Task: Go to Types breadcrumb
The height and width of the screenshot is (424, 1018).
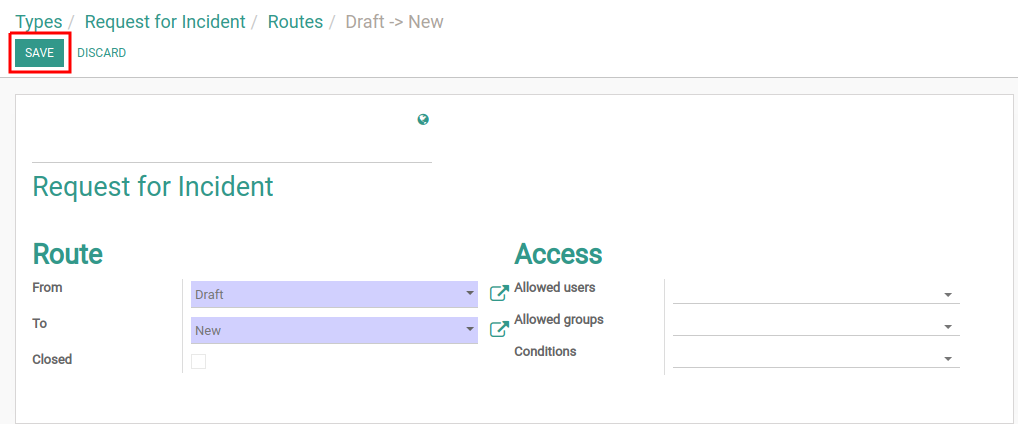Action: [39, 21]
